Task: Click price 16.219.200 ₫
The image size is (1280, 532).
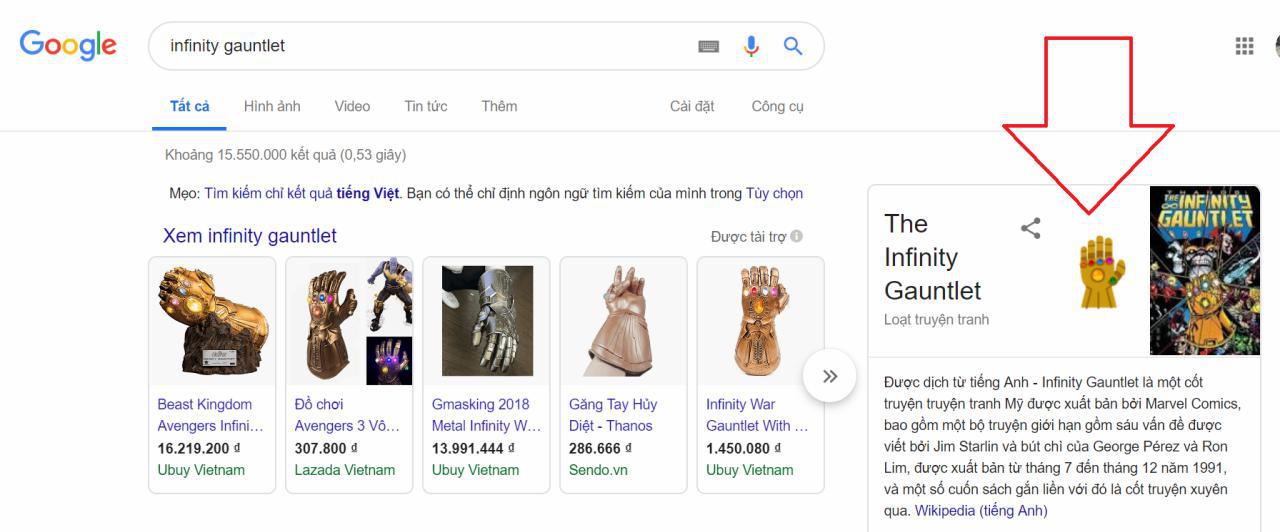Action: click(x=199, y=448)
